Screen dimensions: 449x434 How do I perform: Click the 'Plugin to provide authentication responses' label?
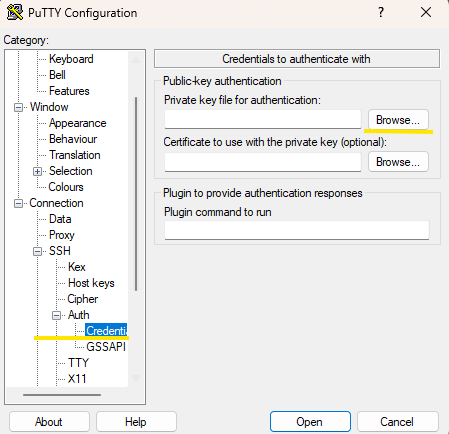[263, 193]
